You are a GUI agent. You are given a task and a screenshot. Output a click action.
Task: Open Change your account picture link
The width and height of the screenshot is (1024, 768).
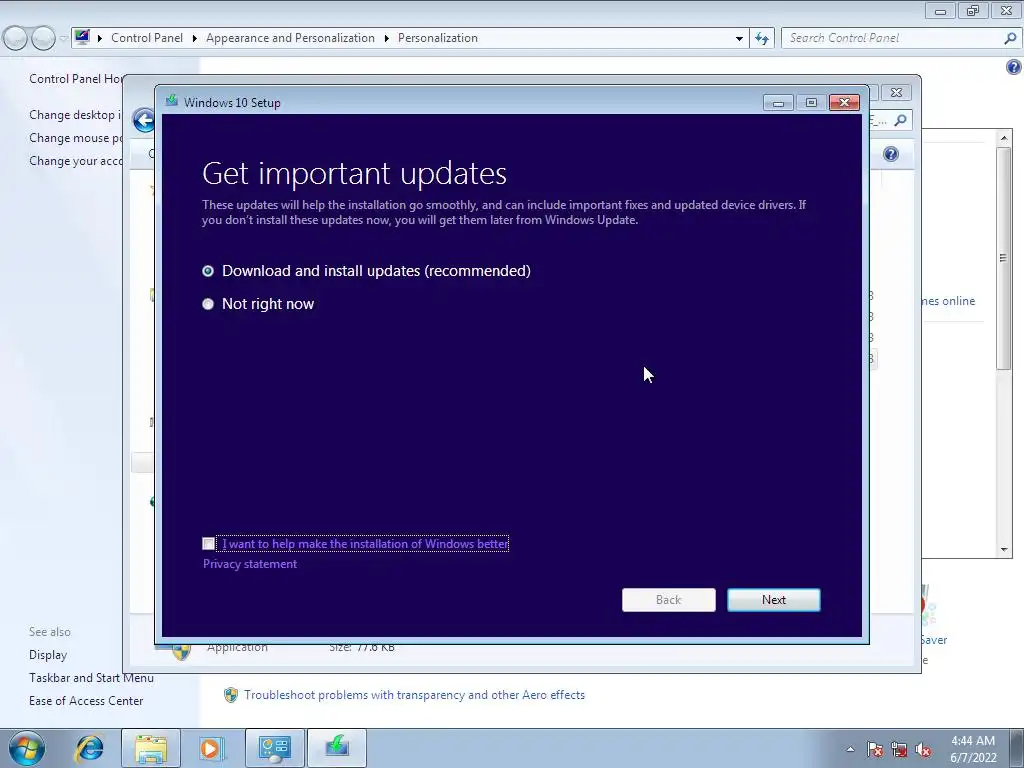pyautogui.click(x=76, y=161)
